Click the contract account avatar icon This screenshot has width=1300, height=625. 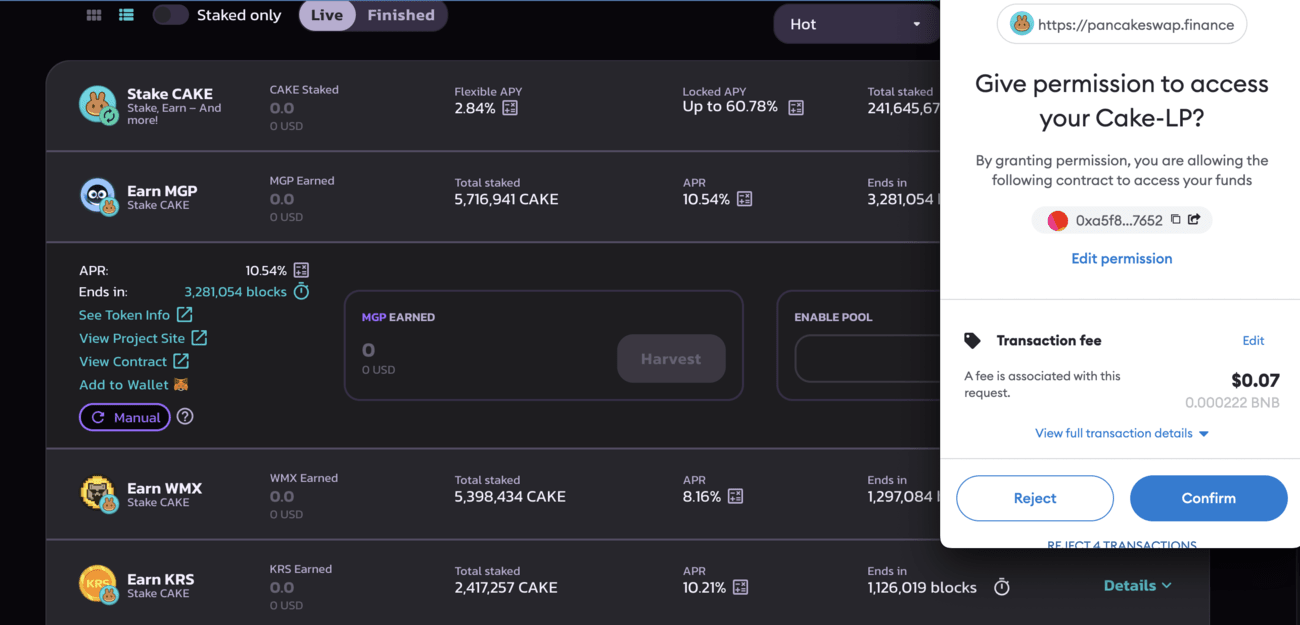click(1057, 221)
